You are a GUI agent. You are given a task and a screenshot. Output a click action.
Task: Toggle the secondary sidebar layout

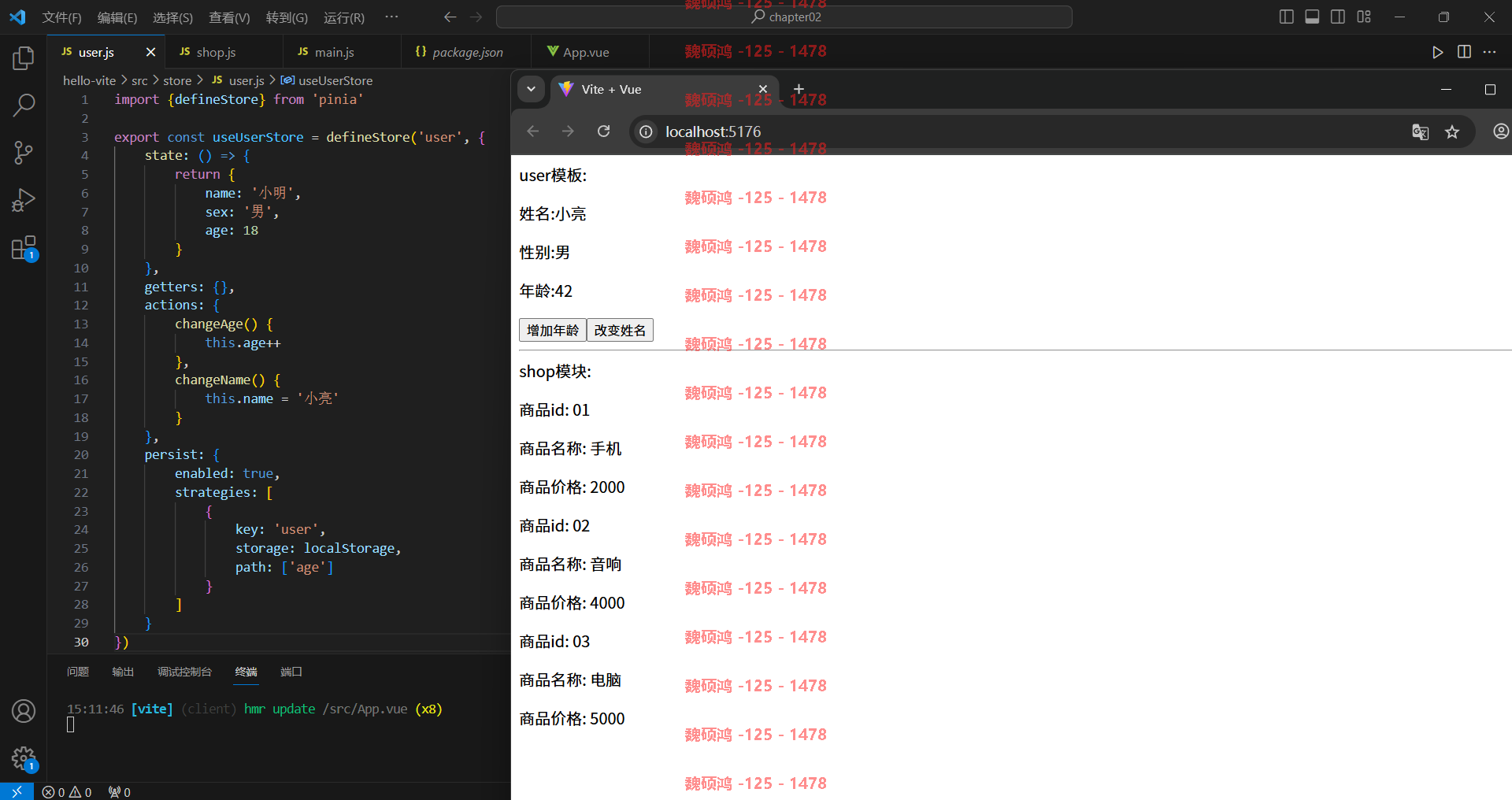[x=1338, y=17]
